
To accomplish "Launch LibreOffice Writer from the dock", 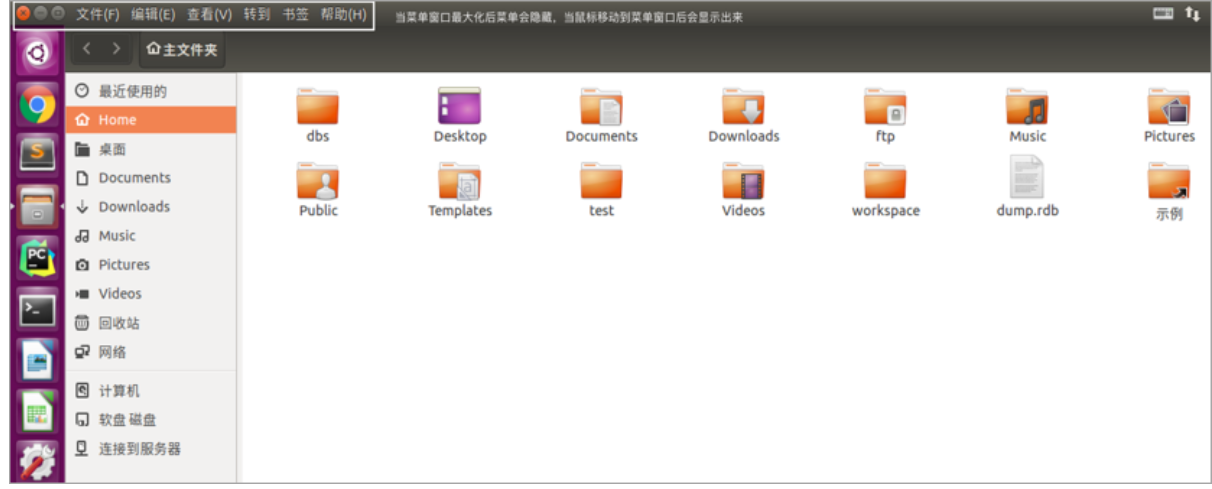I will pos(38,361).
